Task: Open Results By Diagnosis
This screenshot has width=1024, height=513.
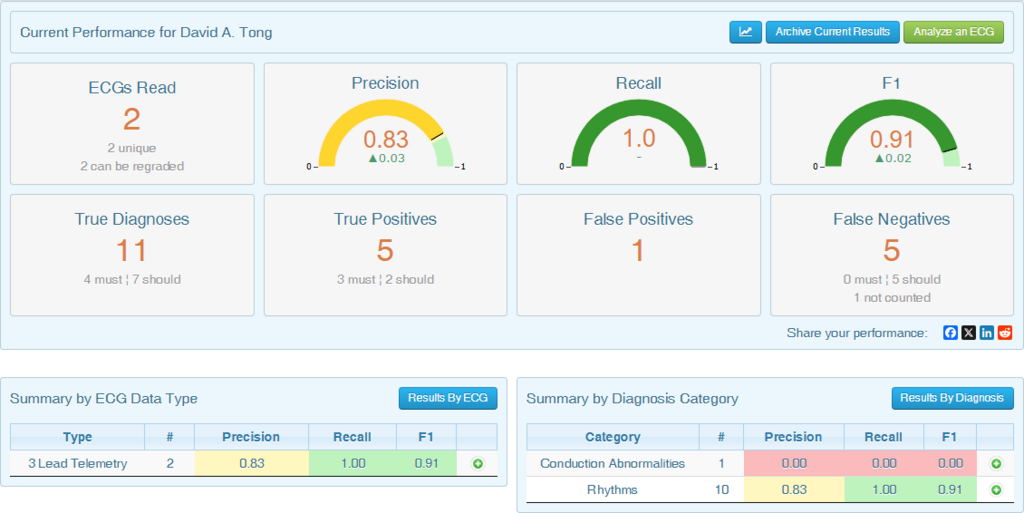Action: pyautogui.click(x=952, y=398)
